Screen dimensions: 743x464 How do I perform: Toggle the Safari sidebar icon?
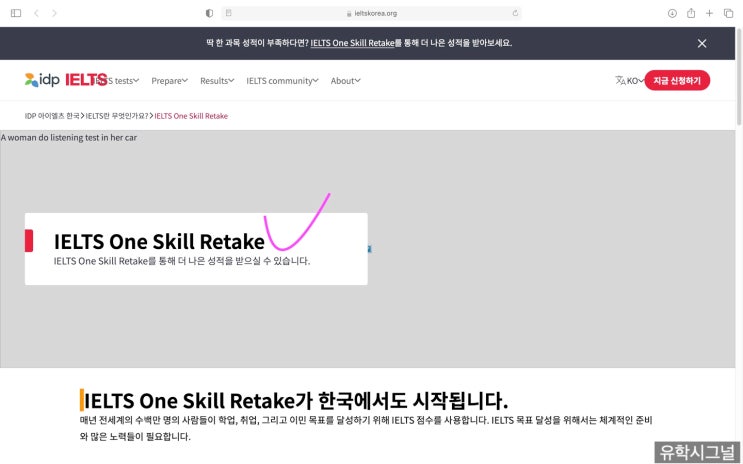coord(16,13)
